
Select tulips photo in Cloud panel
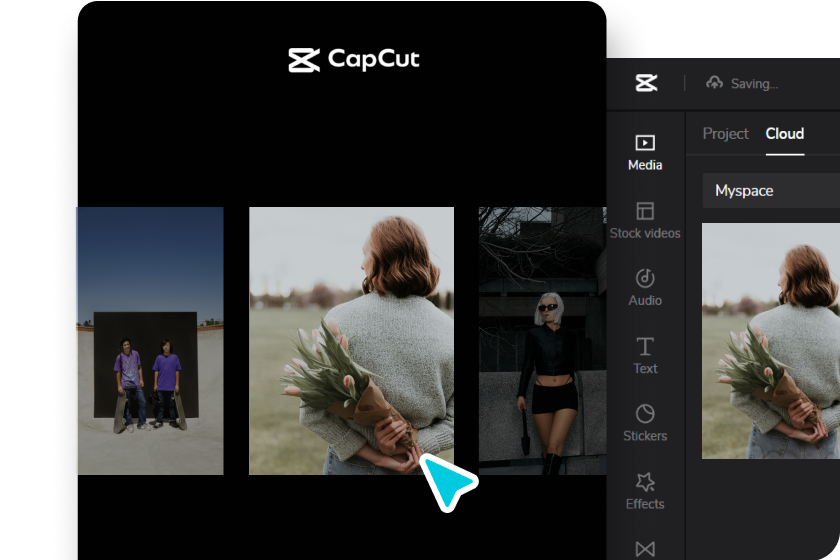pyautogui.click(x=771, y=341)
